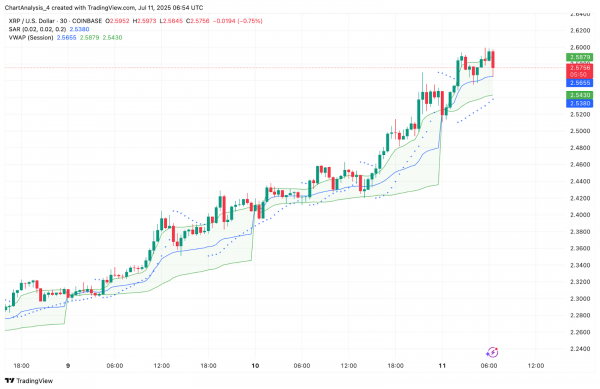600x389 pixels.
Task: Click the date 11 marker on time axis
Action: [442, 366]
